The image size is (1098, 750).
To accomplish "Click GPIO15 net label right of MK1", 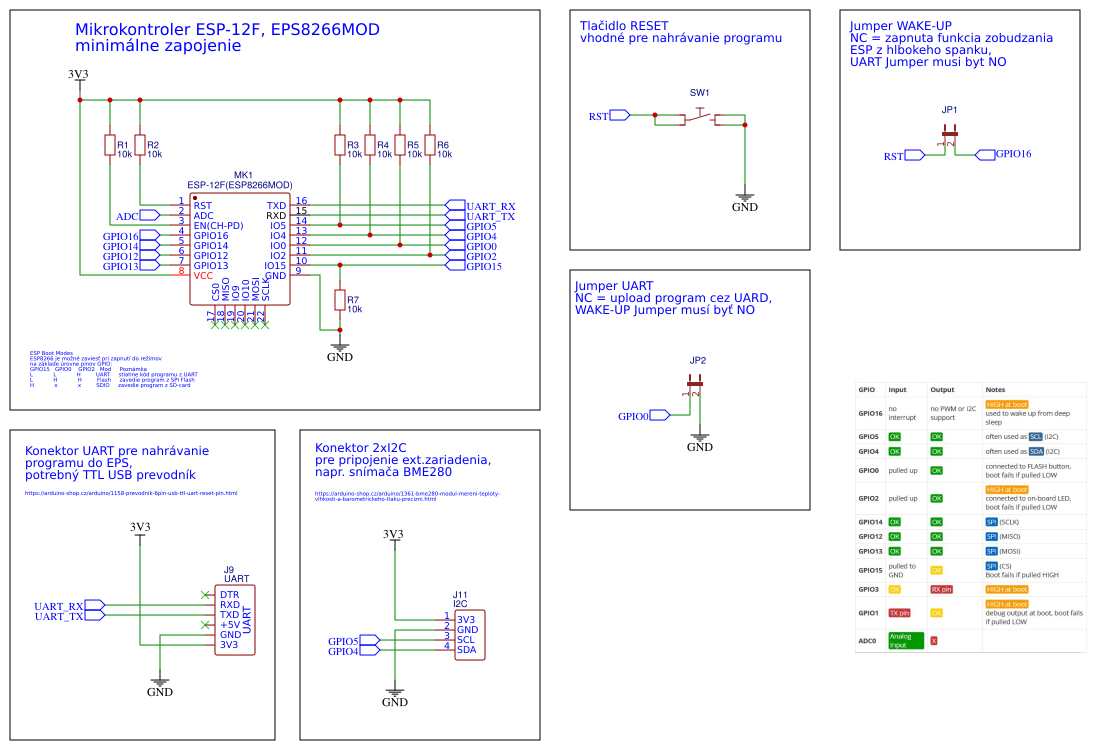I will [x=474, y=266].
